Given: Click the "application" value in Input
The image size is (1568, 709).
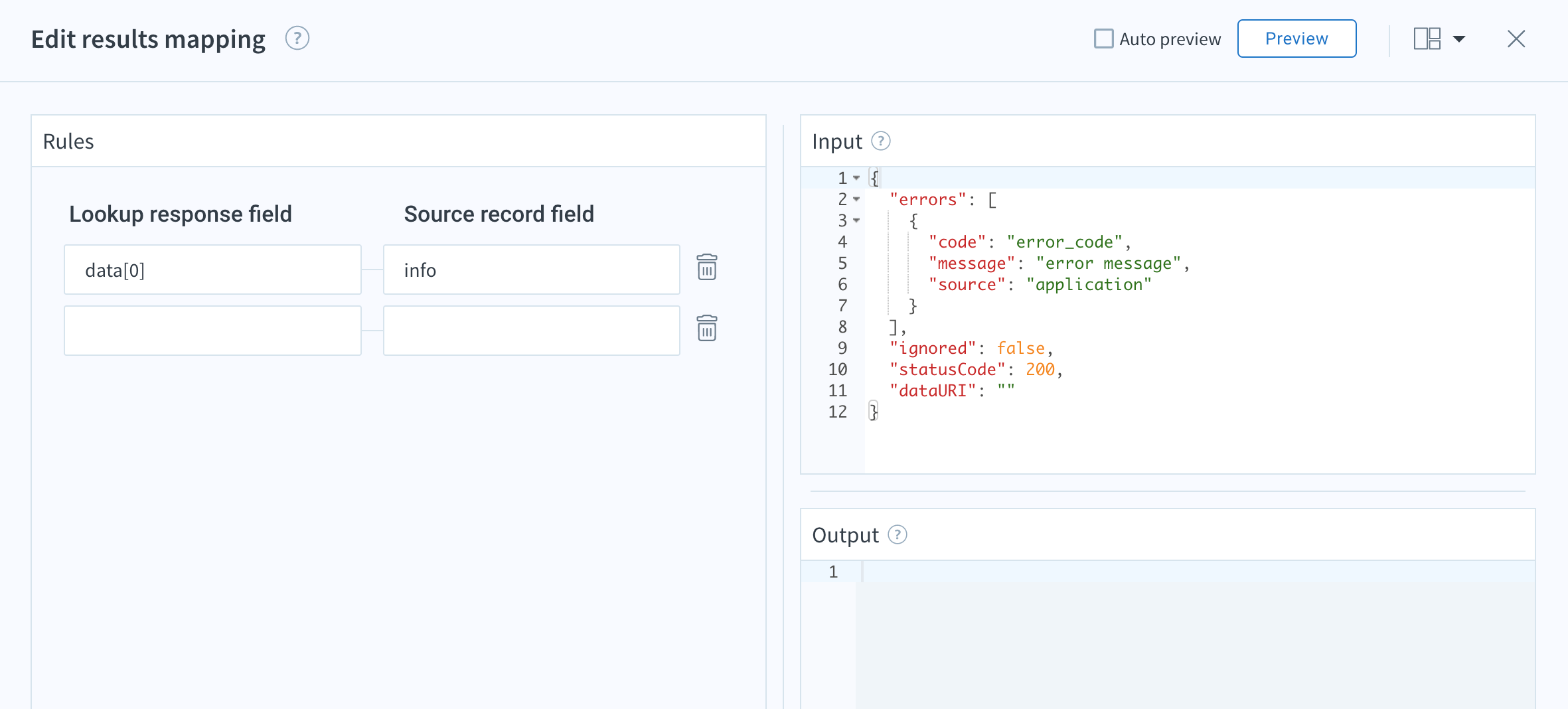Looking at the screenshot, I should [x=1089, y=284].
